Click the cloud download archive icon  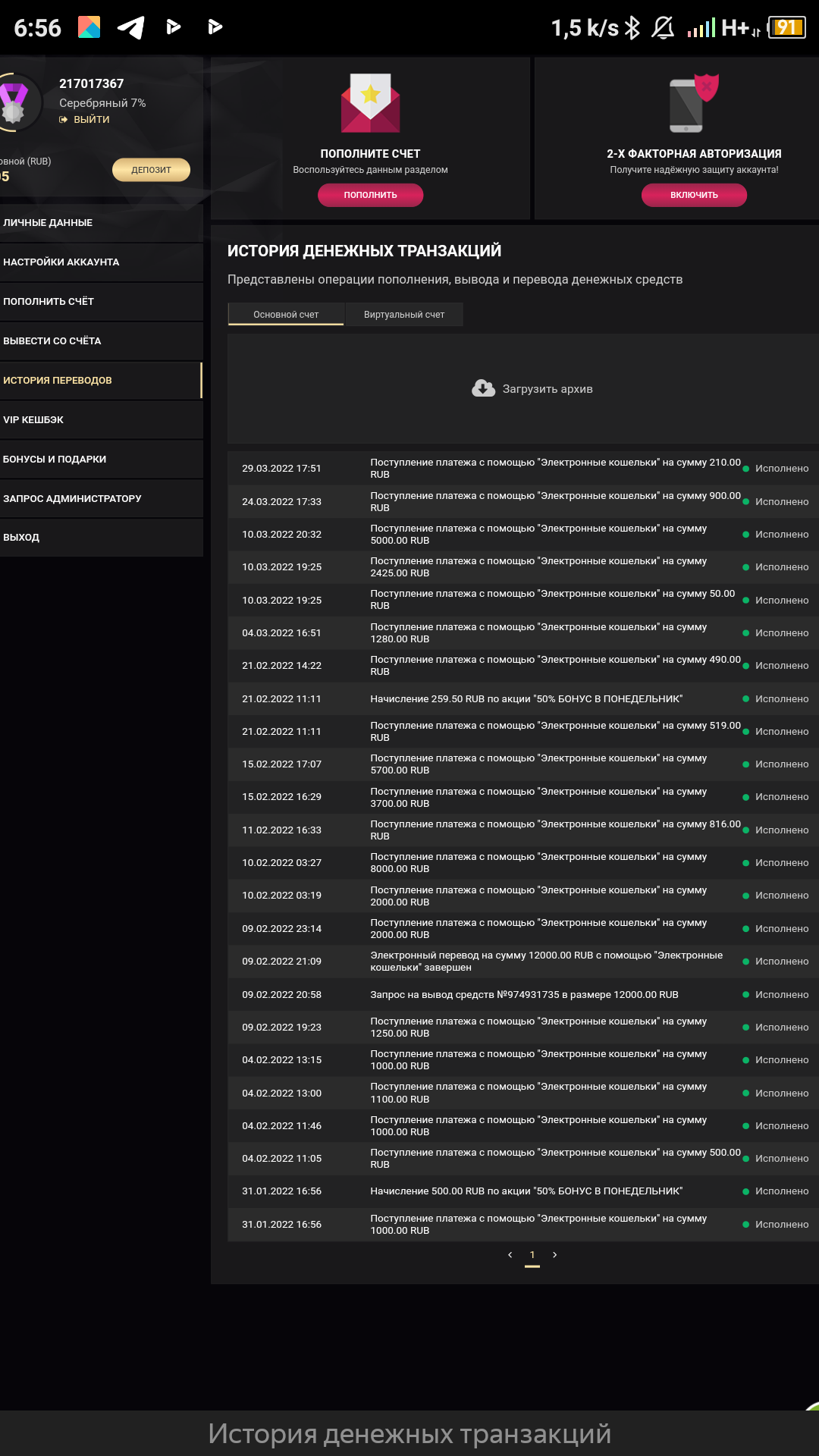tap(483, 389)
